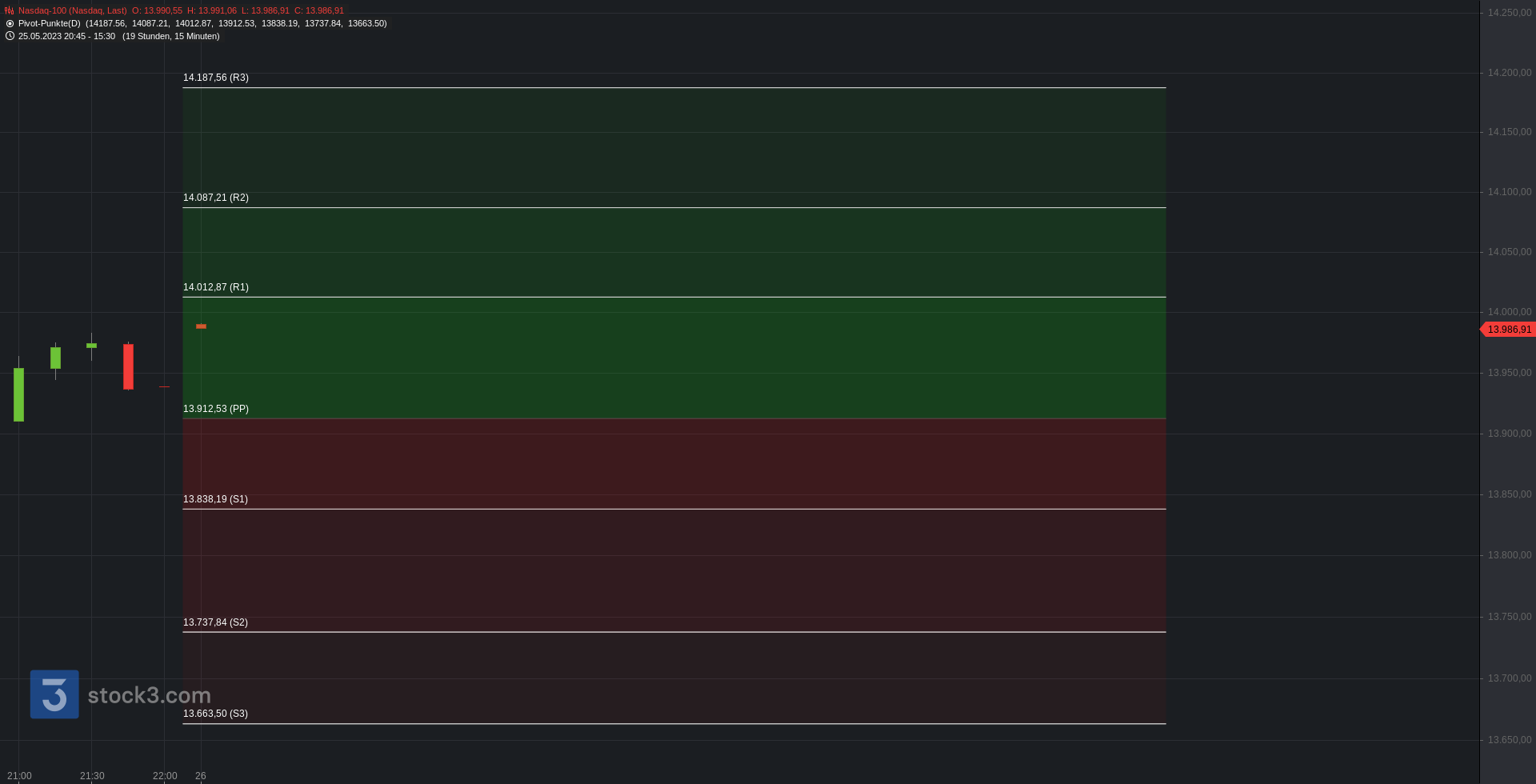Click the 22:00 marker on time axis
Image resolution: width=1536 pixels, height=784 pixels.
(x=165, y=776)
